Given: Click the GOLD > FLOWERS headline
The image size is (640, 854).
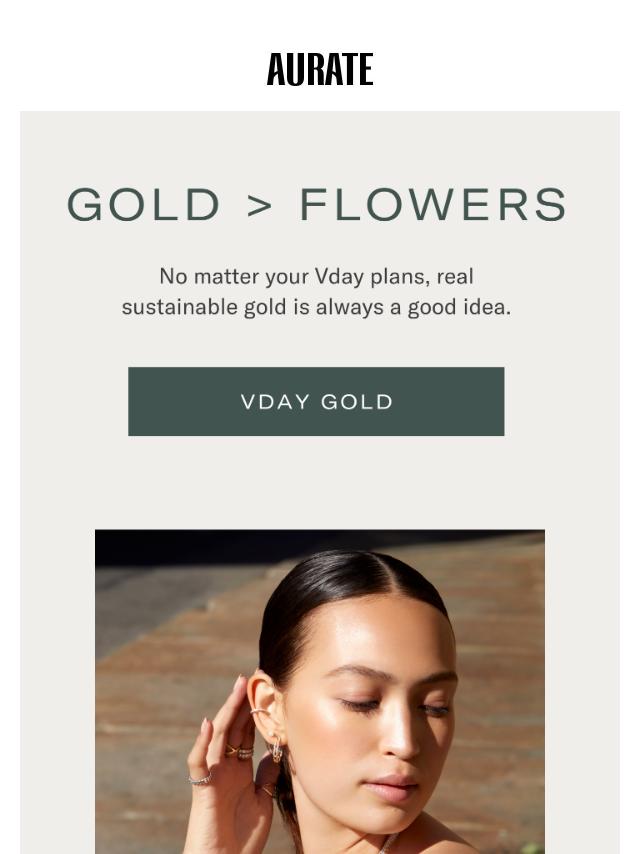Looking at the screenshot, I should tap(316, 205).
